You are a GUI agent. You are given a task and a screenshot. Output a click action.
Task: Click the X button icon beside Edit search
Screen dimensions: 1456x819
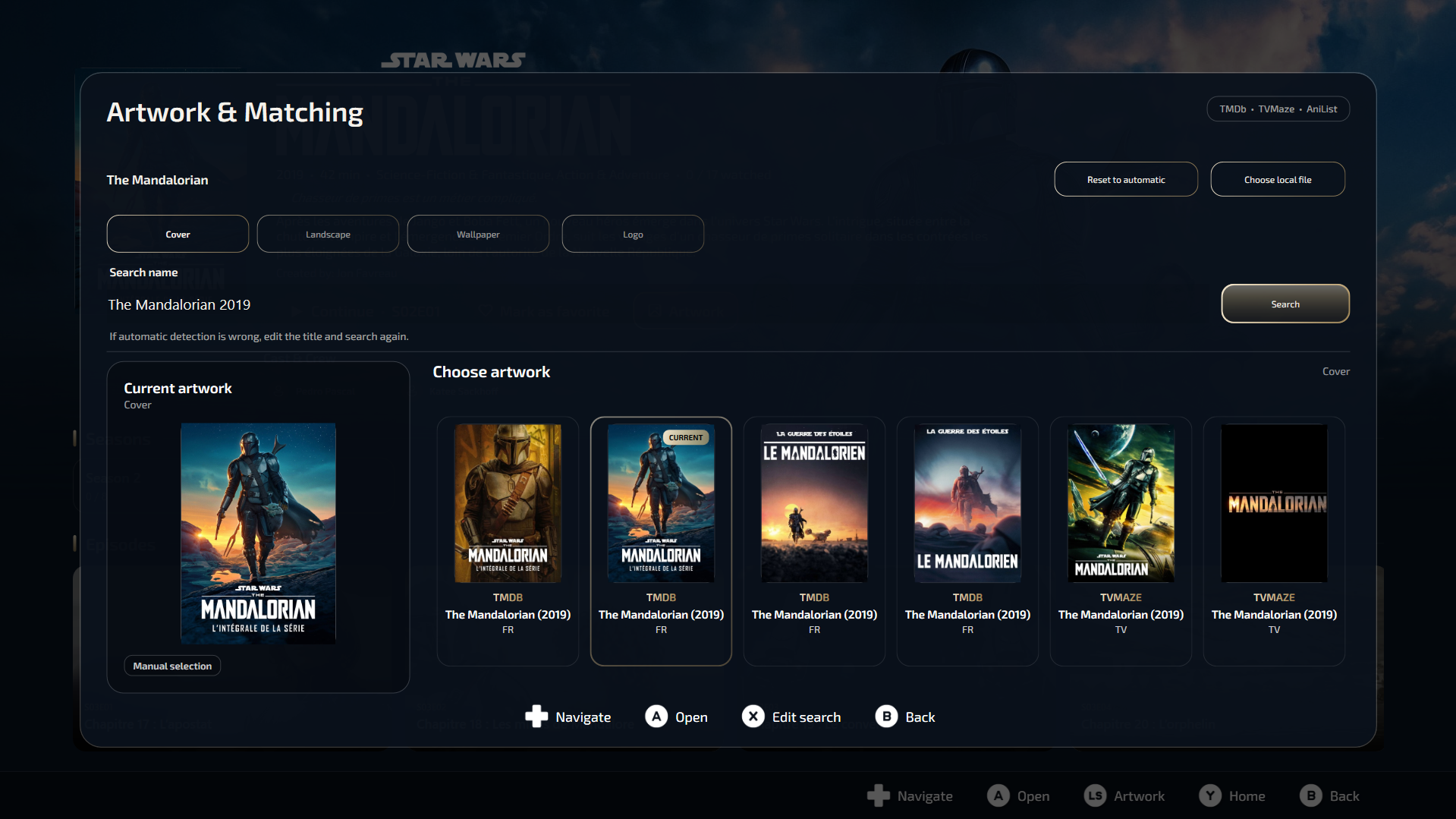click(753, 717)
